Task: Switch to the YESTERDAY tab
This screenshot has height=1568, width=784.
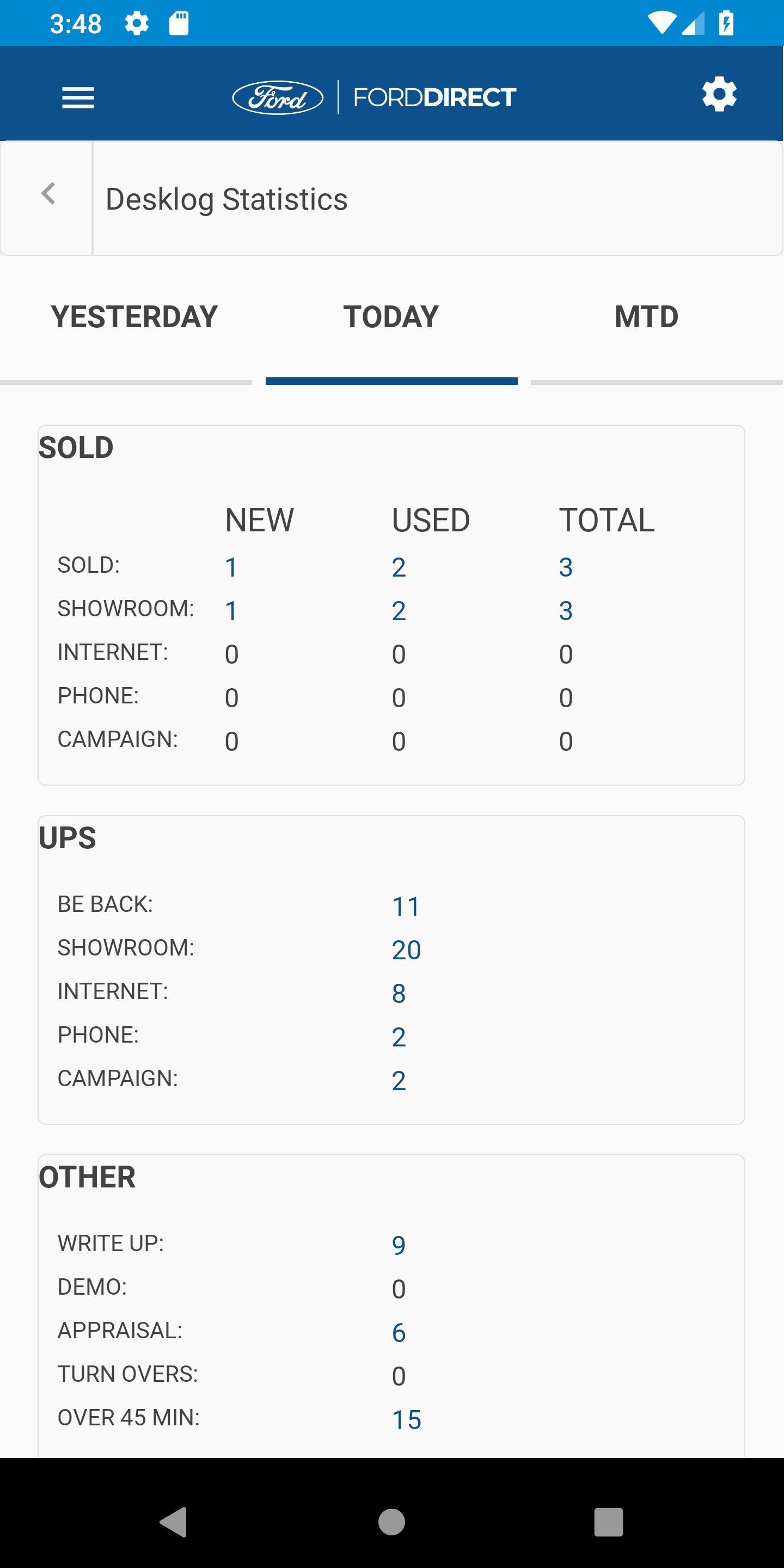Action: (x=134, y=317)
